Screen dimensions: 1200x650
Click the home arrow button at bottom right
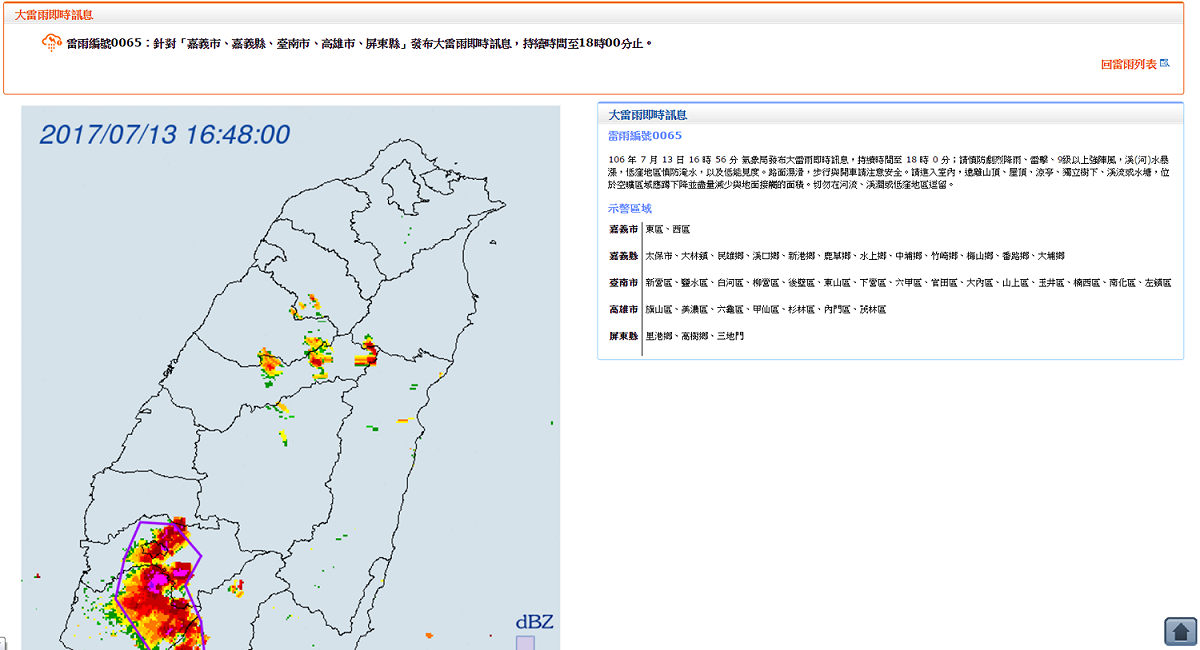pos(1181,631)
